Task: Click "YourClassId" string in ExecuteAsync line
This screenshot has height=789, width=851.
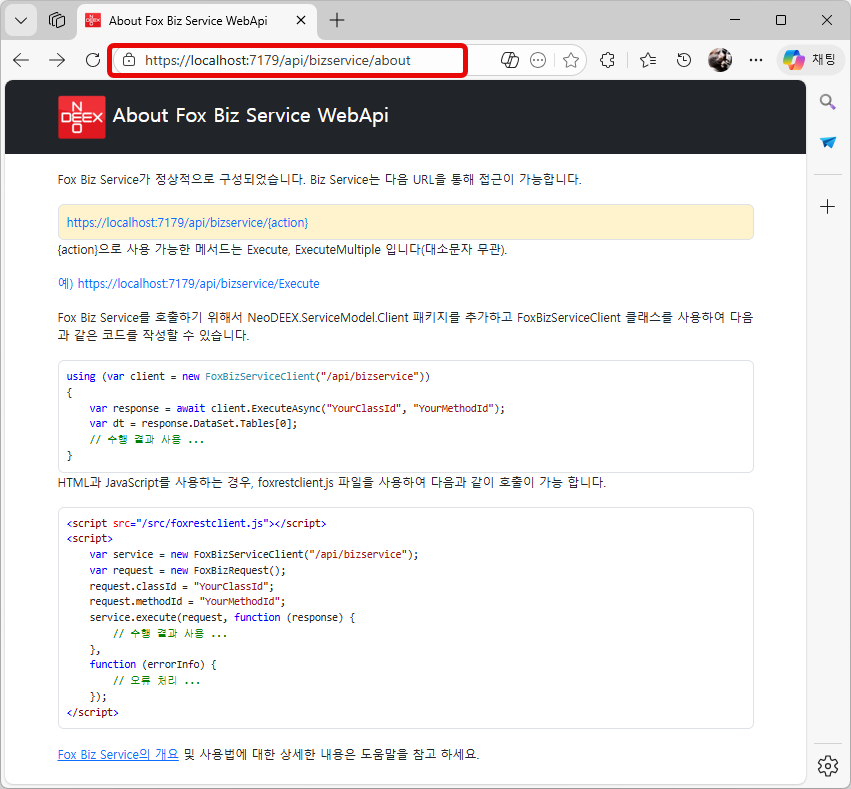Action: [x=364, y=409]
